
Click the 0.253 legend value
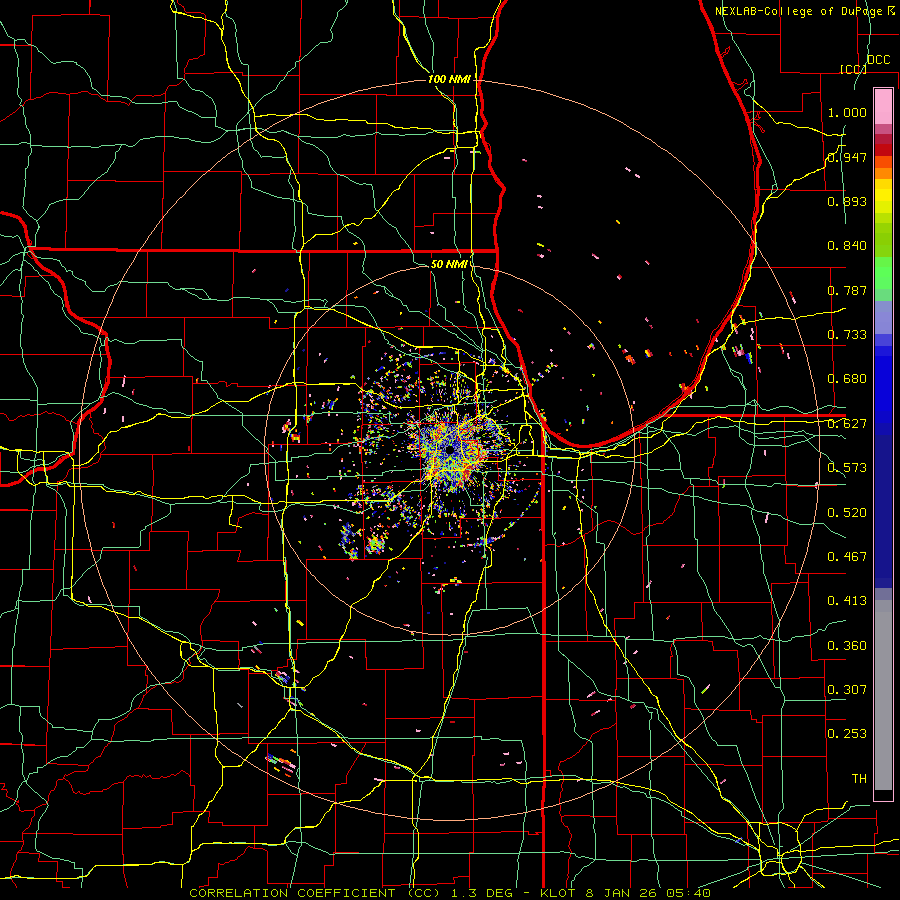pos(847,734)
